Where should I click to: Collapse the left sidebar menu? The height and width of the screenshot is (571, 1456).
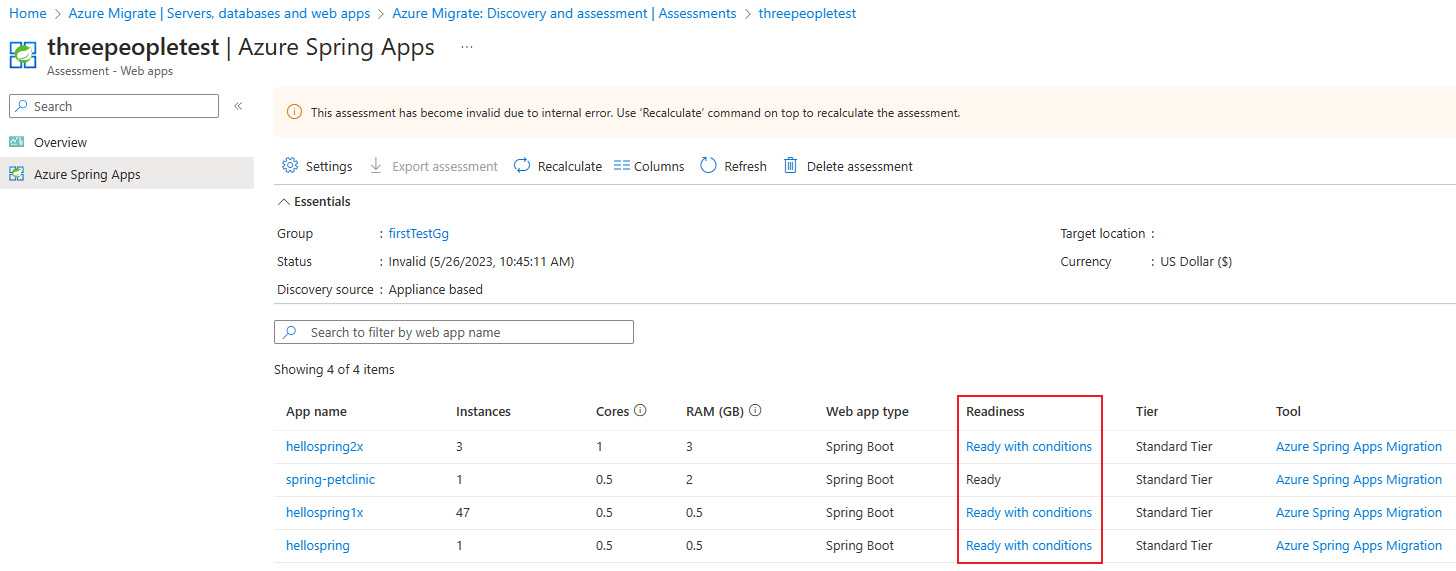pos(238,106)
